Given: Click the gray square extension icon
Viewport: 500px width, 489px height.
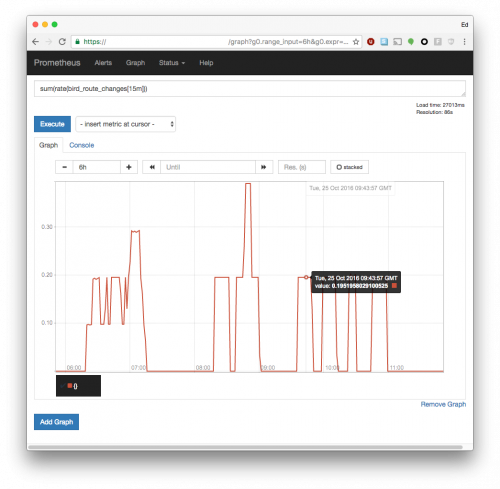Looking at the screenshot, I should 438,42.
